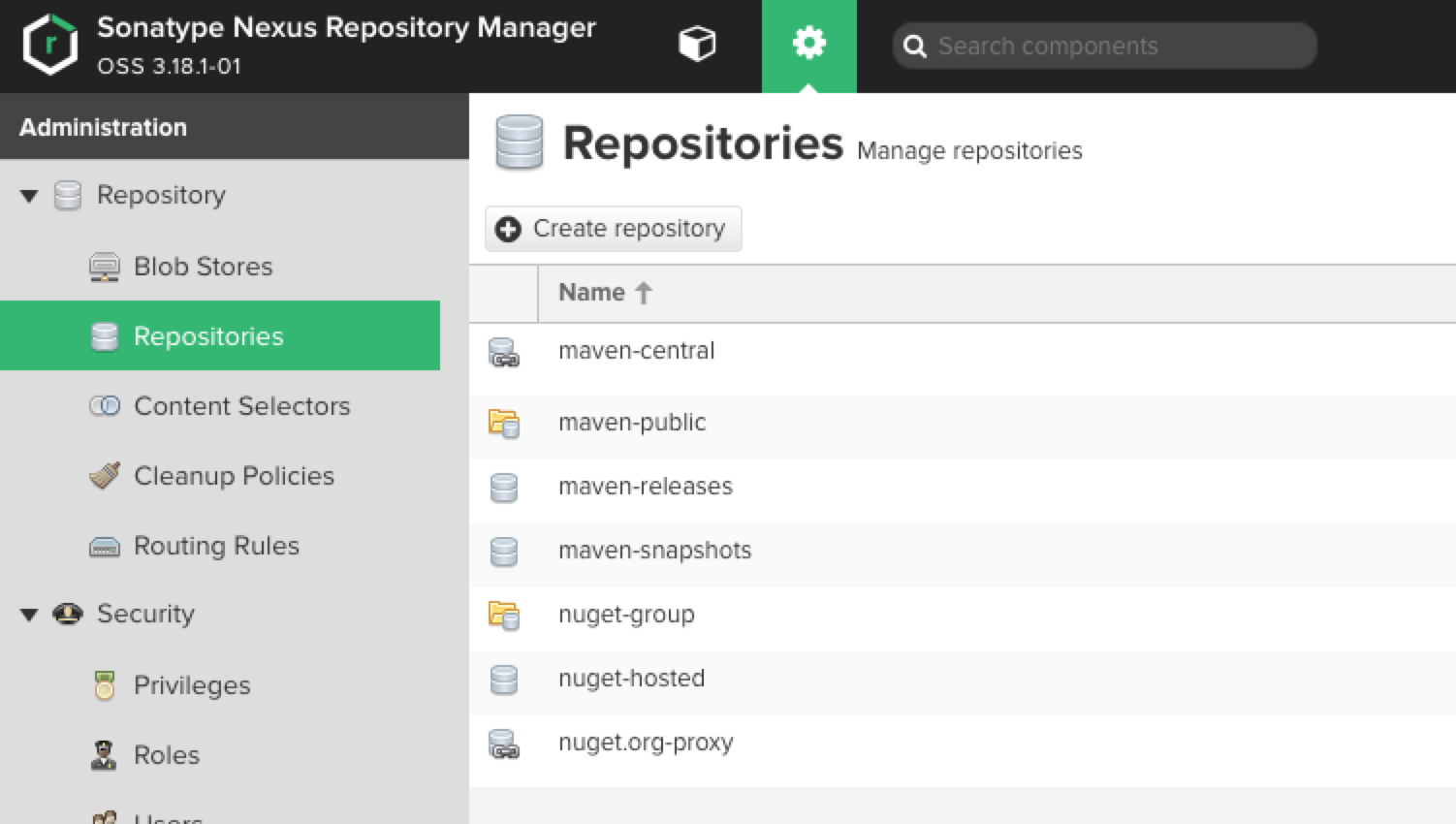Open the maven-central repository
The height and width of the screenshot is (824, 1456).
tap(636, 351)
